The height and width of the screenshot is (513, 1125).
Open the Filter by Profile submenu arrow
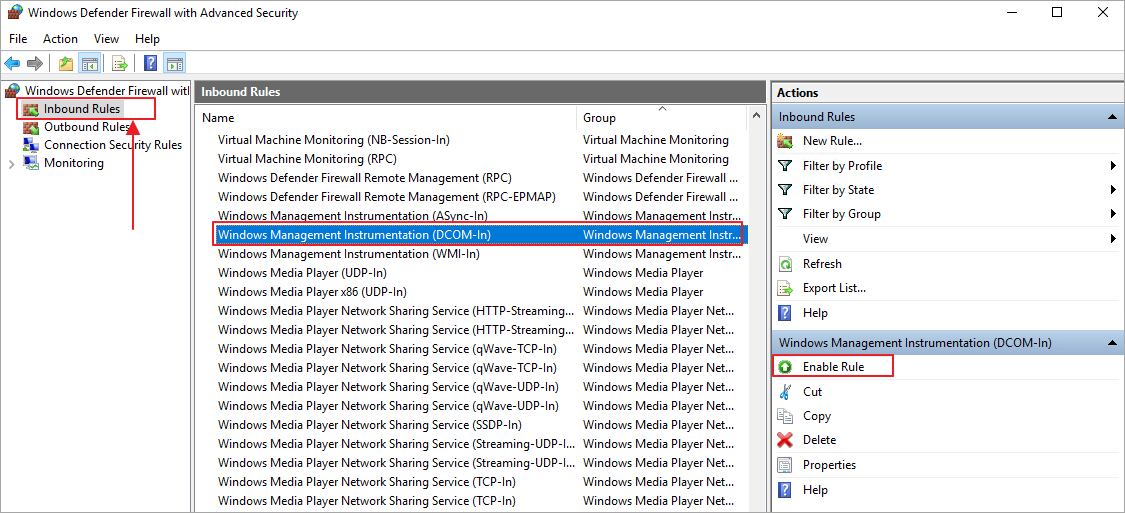(x=1113, y=166)
